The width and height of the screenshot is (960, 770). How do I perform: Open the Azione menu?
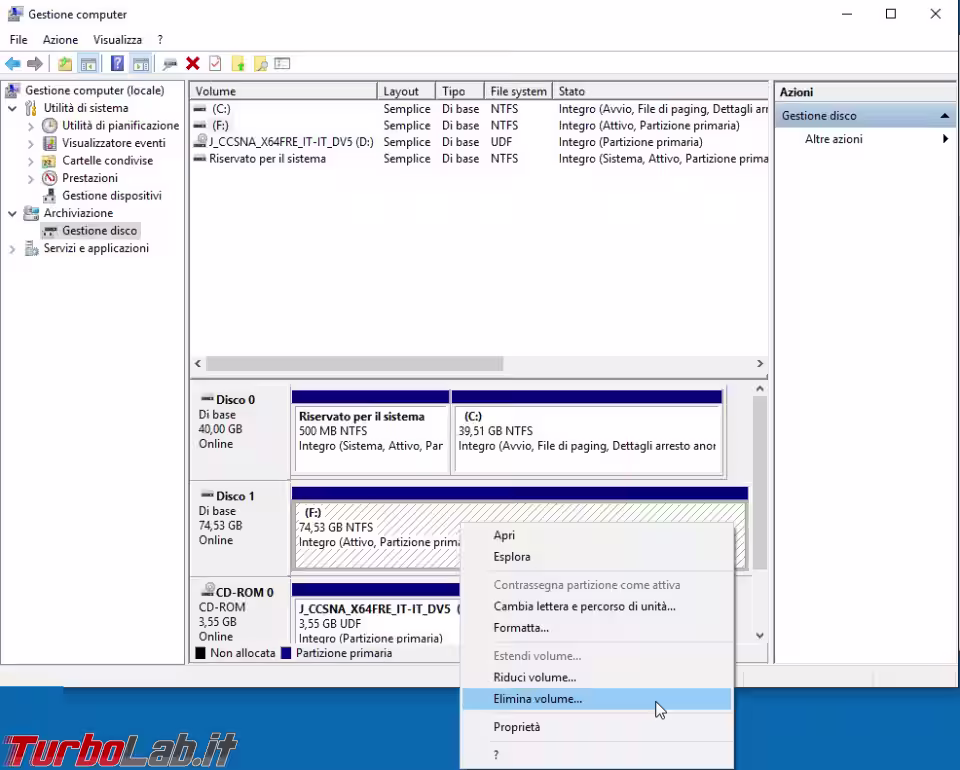coord(60,40)
